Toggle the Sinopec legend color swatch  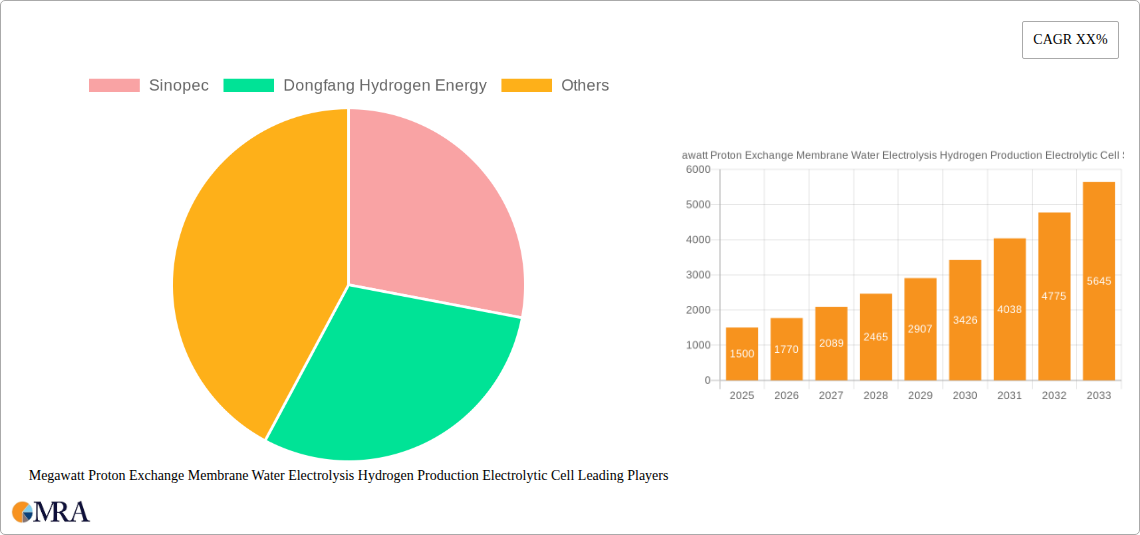tap(114, 86)
